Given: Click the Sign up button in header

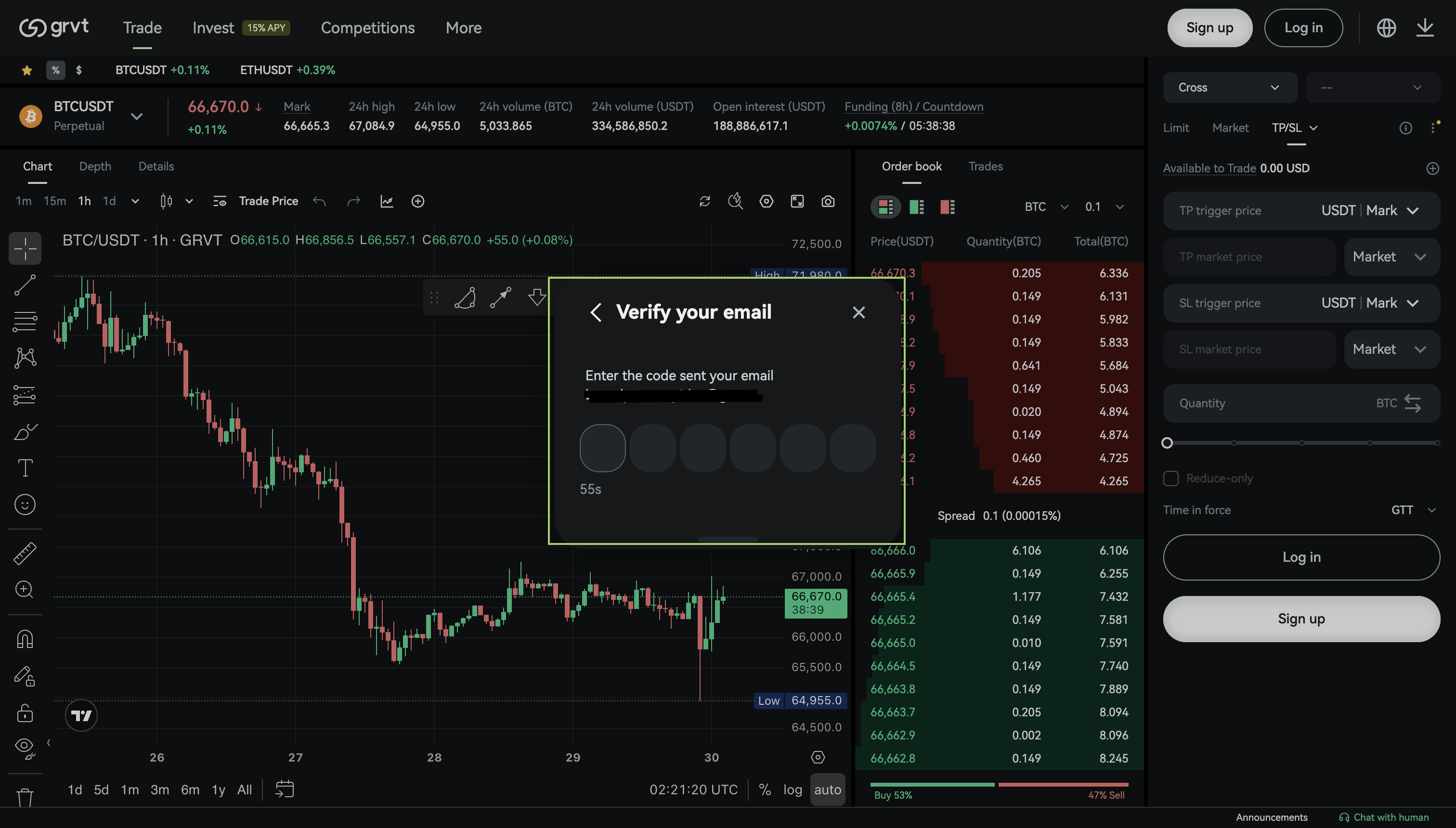Looking at the screenshot, I should point(1210,27).
